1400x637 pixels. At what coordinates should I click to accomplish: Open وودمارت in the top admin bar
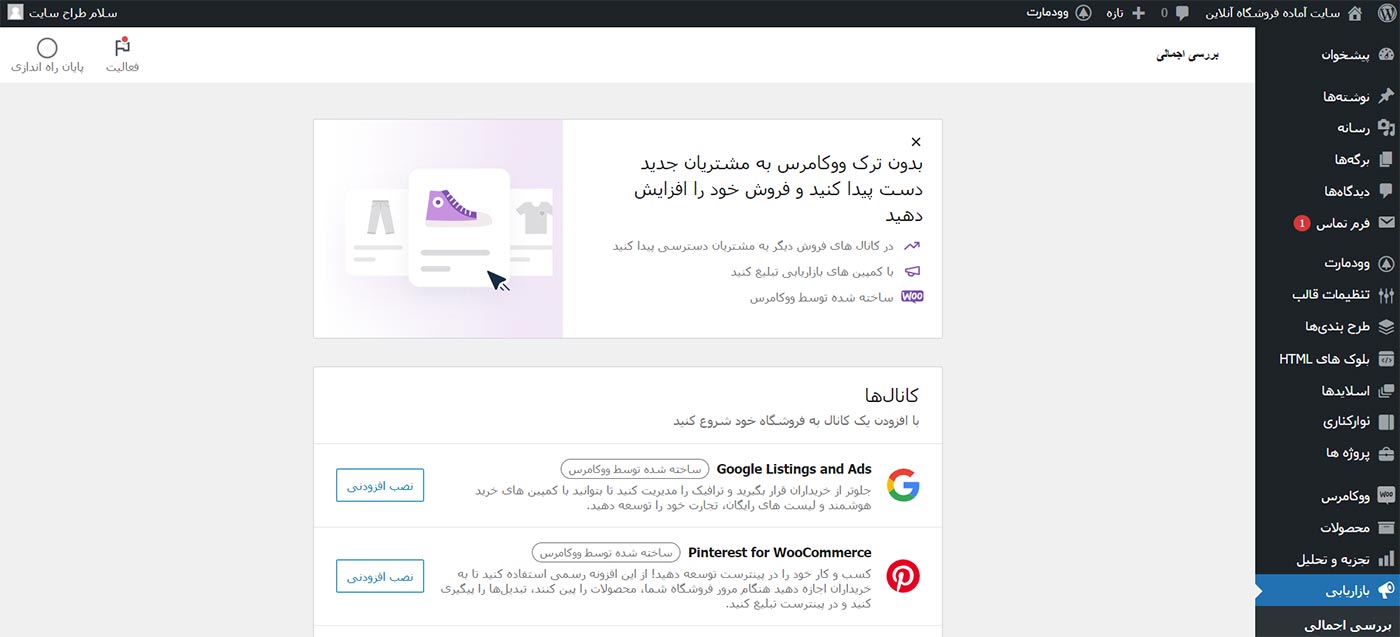(x=1058, y=13)
